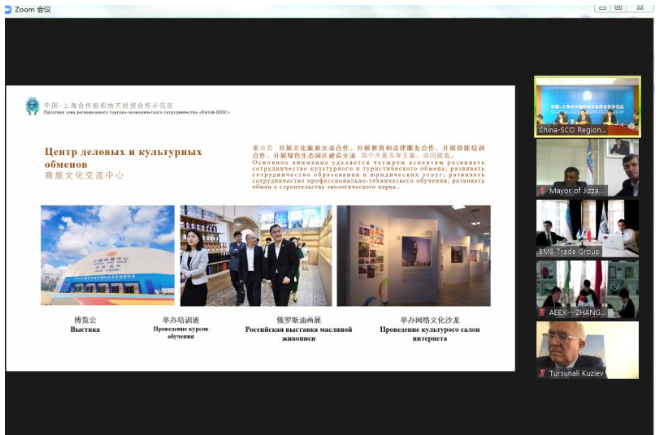Maximize the Zoom meeting window

click(622, 7)
